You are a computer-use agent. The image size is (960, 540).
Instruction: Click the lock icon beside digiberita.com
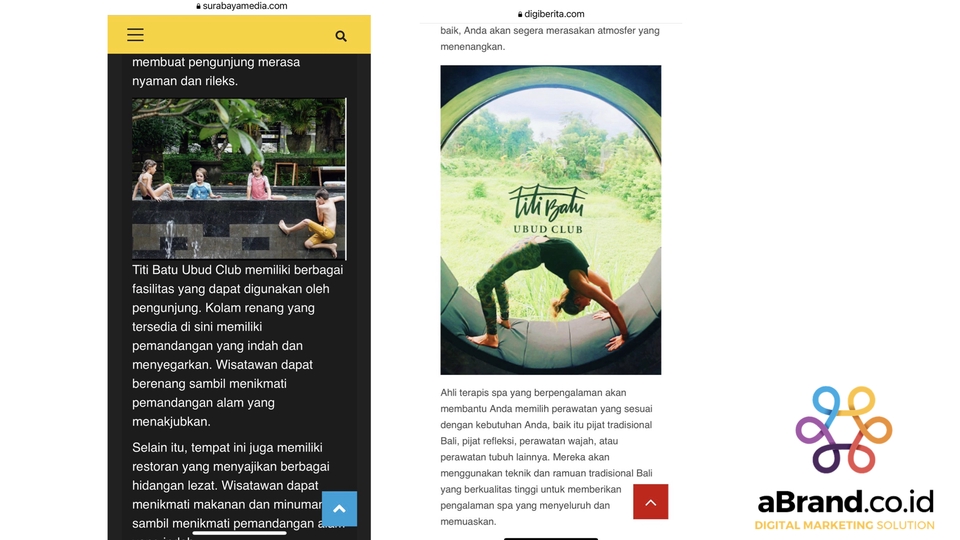tap(520, 14)
